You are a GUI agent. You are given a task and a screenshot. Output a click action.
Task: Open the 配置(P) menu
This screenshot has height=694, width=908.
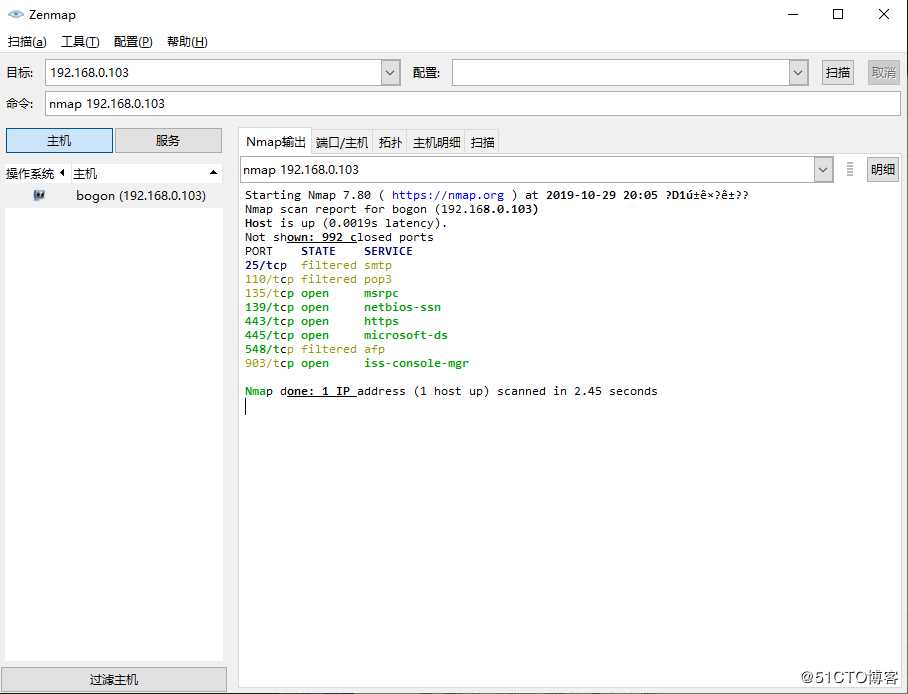coord(133,42)
